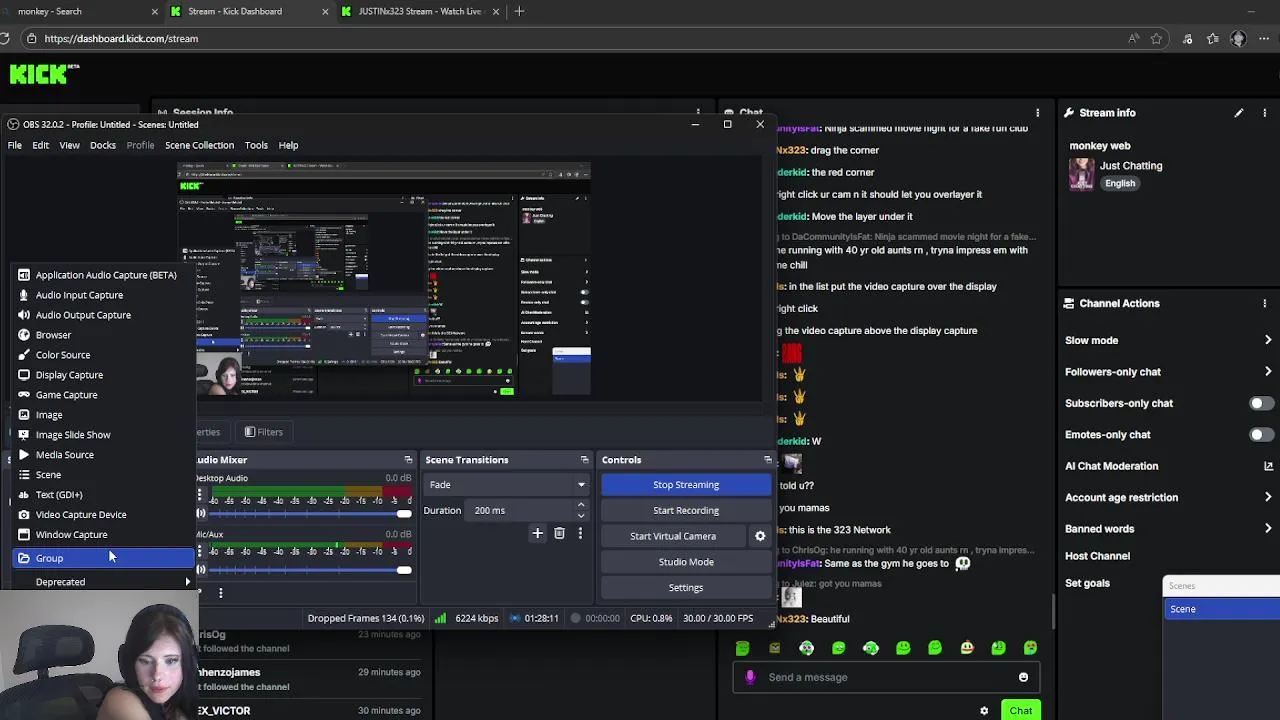The width and height of the screenshot is (1280, 720).
Task: Click the Group folder icon
Action: [24, 558]
